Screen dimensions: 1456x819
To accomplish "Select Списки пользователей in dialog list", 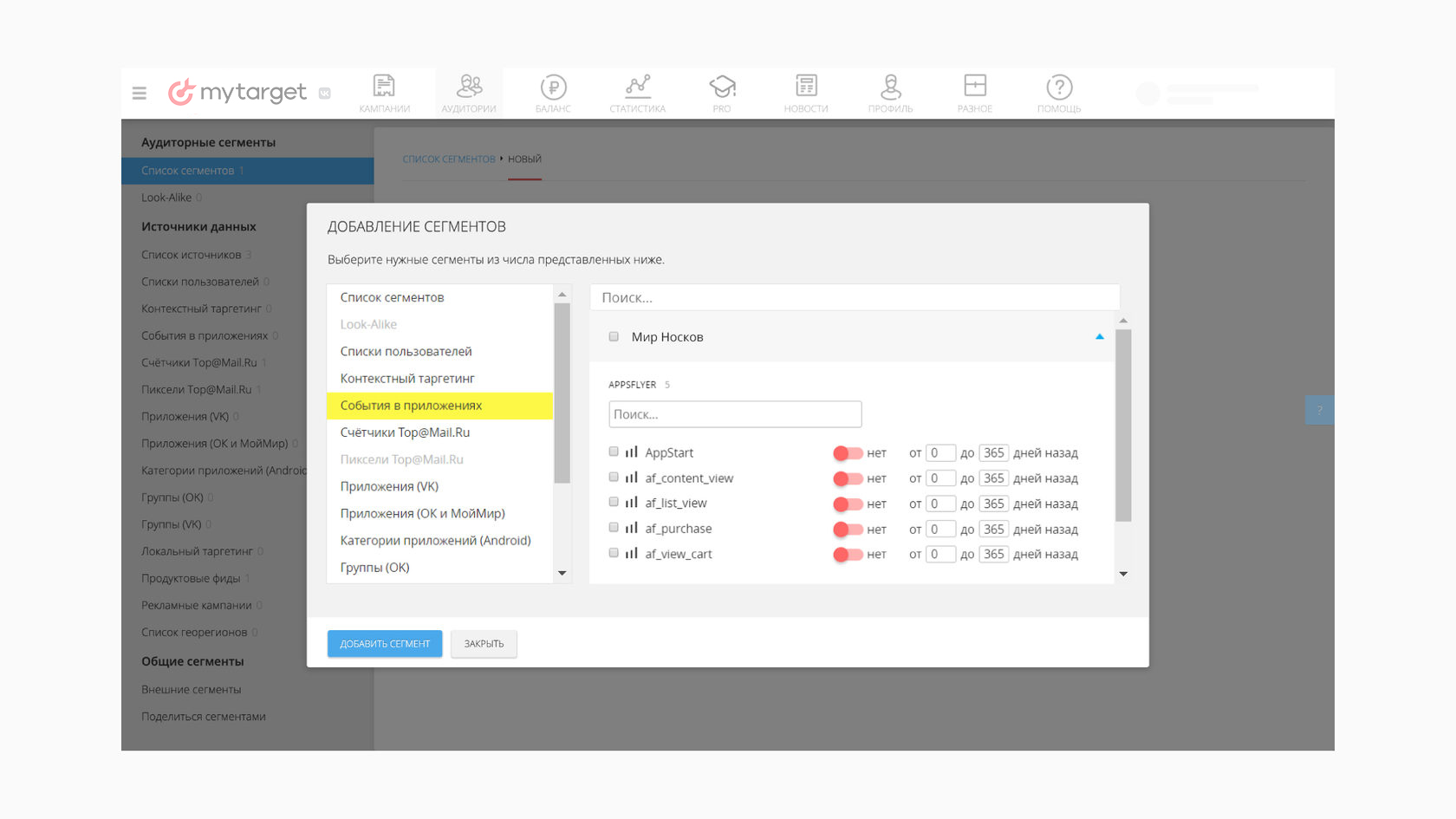I will (439, 351).
